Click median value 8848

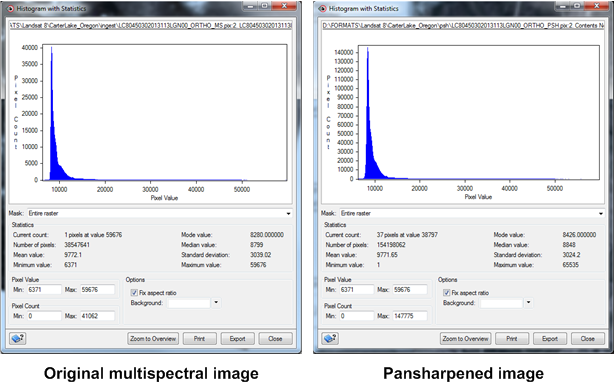[569, 245]
